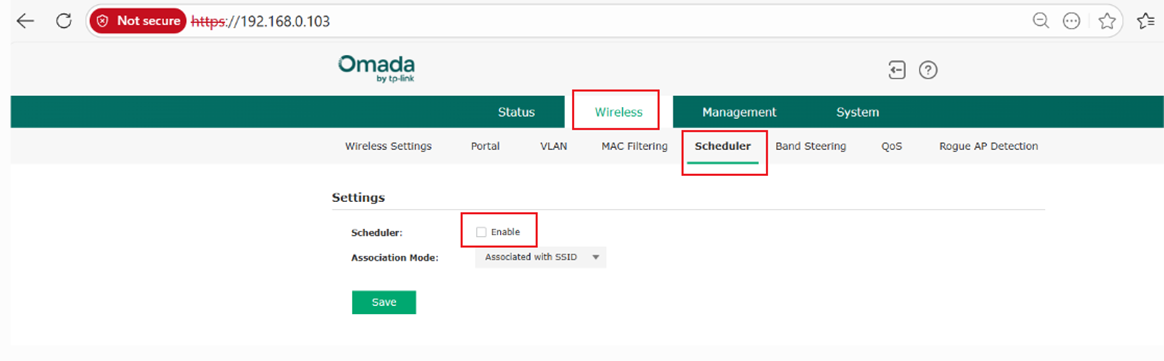The width and height of the screenshot is (1164, 361).
Task: Open the Association Mode dropdown
Action: pos(540,257)
